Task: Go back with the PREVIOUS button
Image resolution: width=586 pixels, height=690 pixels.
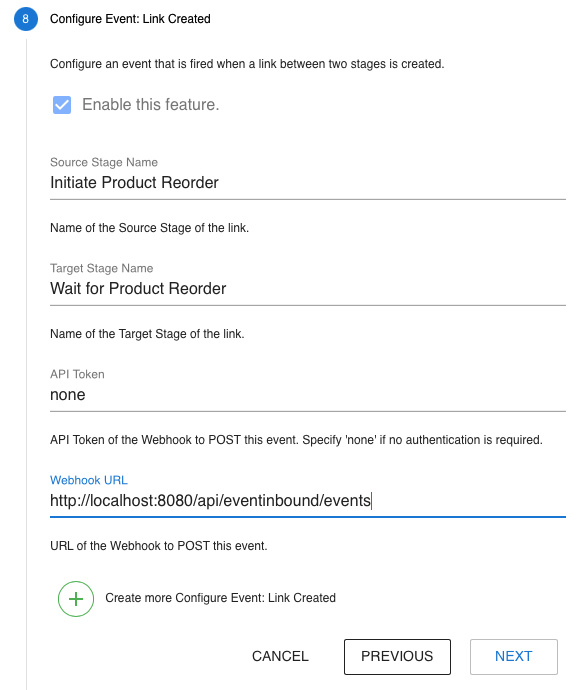Action: click(x=397, y=657)
